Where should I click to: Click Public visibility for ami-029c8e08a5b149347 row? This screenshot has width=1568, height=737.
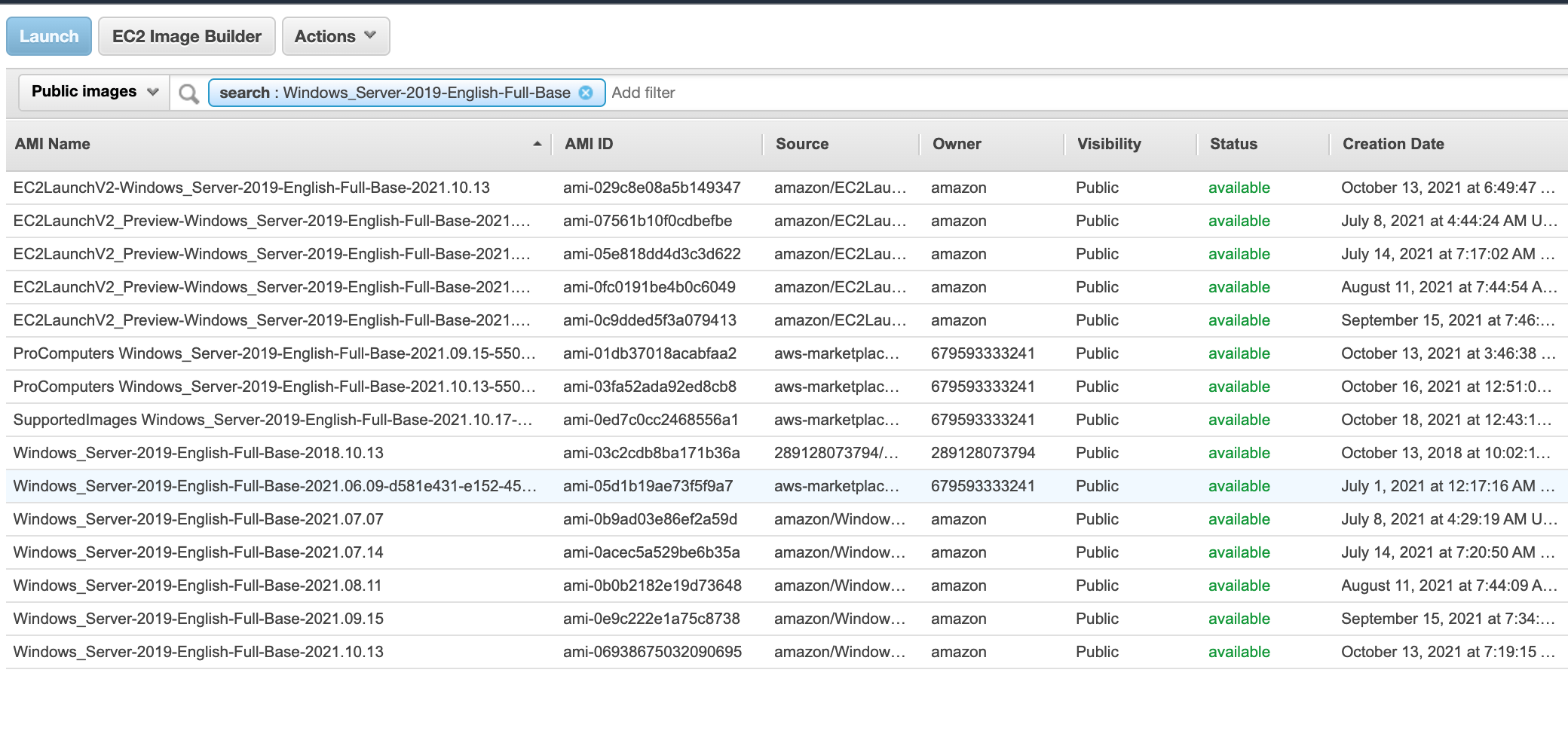[1097, 188]
